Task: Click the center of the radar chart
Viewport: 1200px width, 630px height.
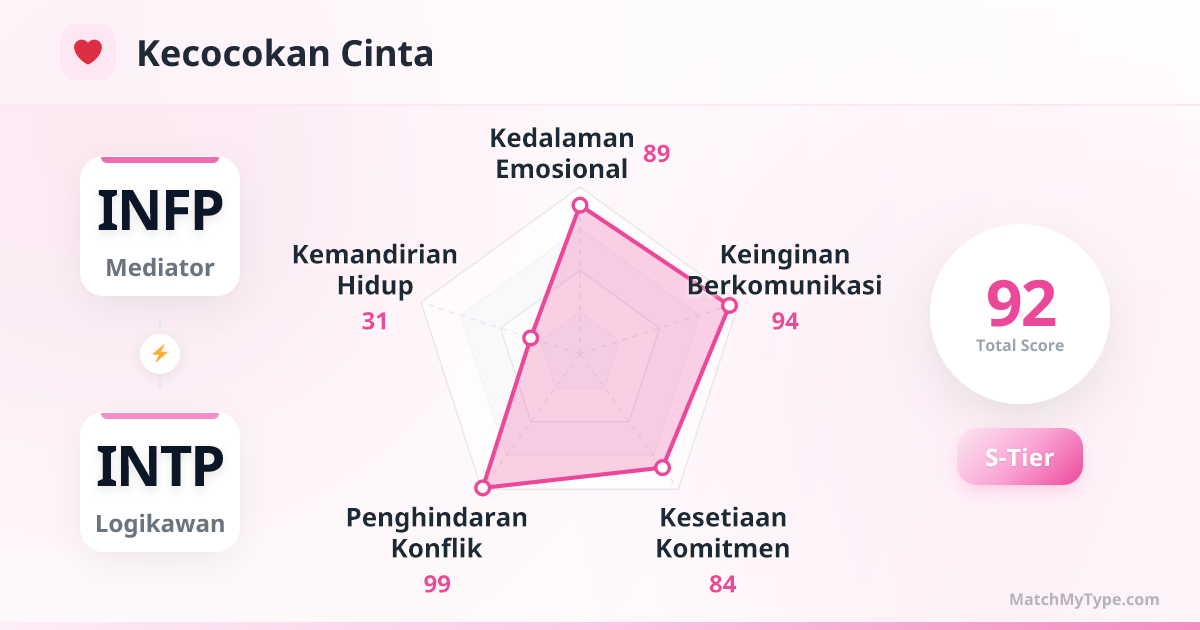Action: [x=579, y=353]
